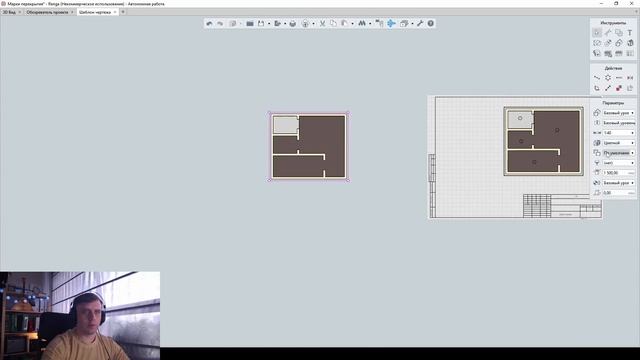640x360 pixels.
Task: Expand the Export options arrow
Action: coord(285,24)
